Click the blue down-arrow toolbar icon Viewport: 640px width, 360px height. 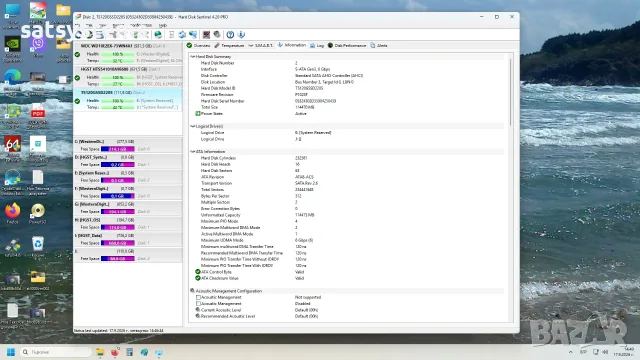click(241, 35)
